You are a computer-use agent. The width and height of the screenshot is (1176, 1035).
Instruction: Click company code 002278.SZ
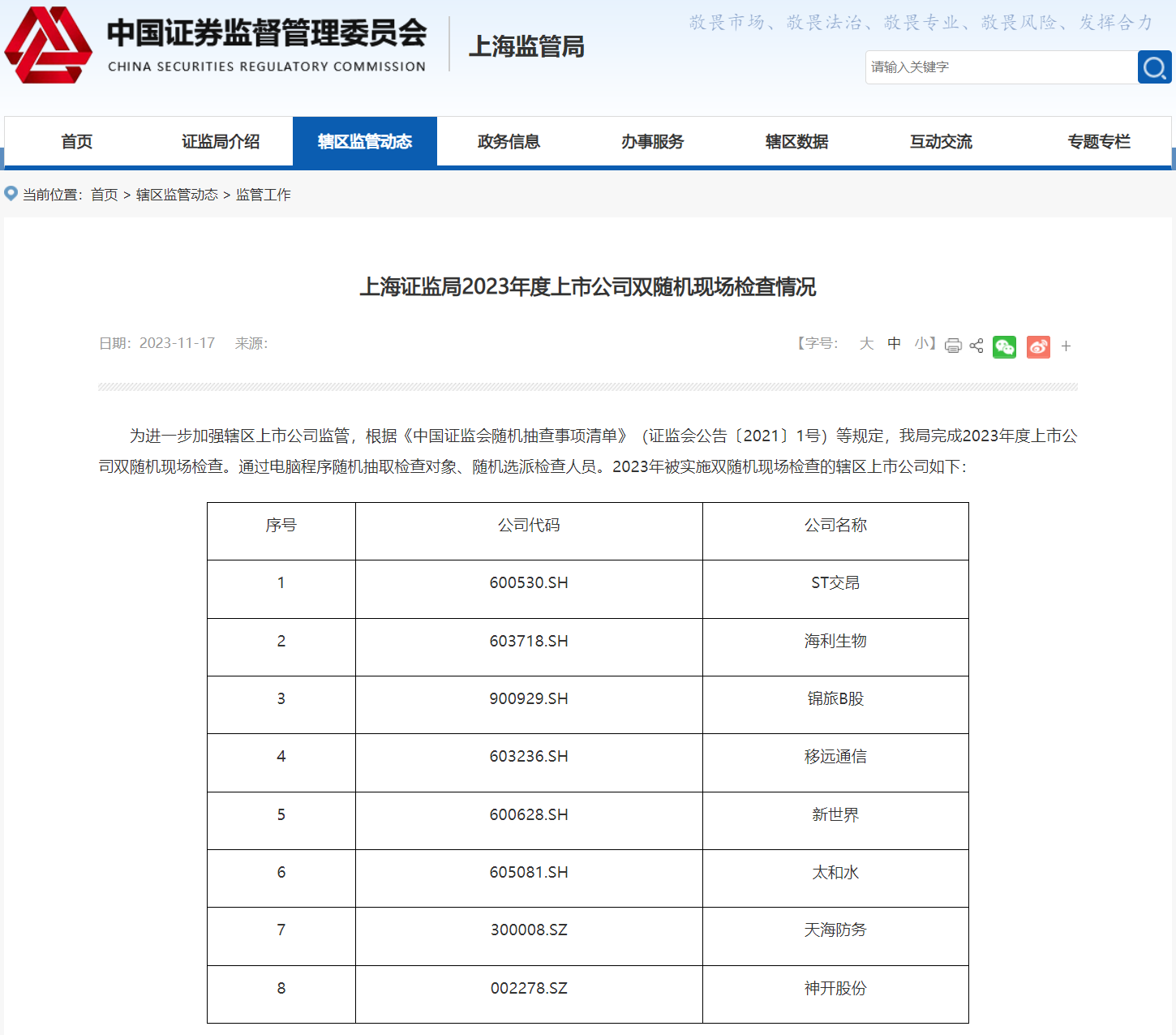(529, 989)
